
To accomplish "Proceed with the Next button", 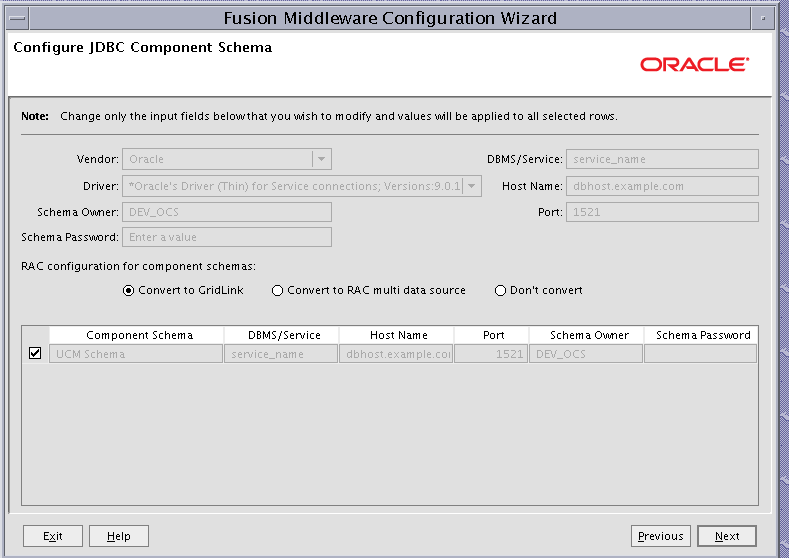I will tap(727, 536).
